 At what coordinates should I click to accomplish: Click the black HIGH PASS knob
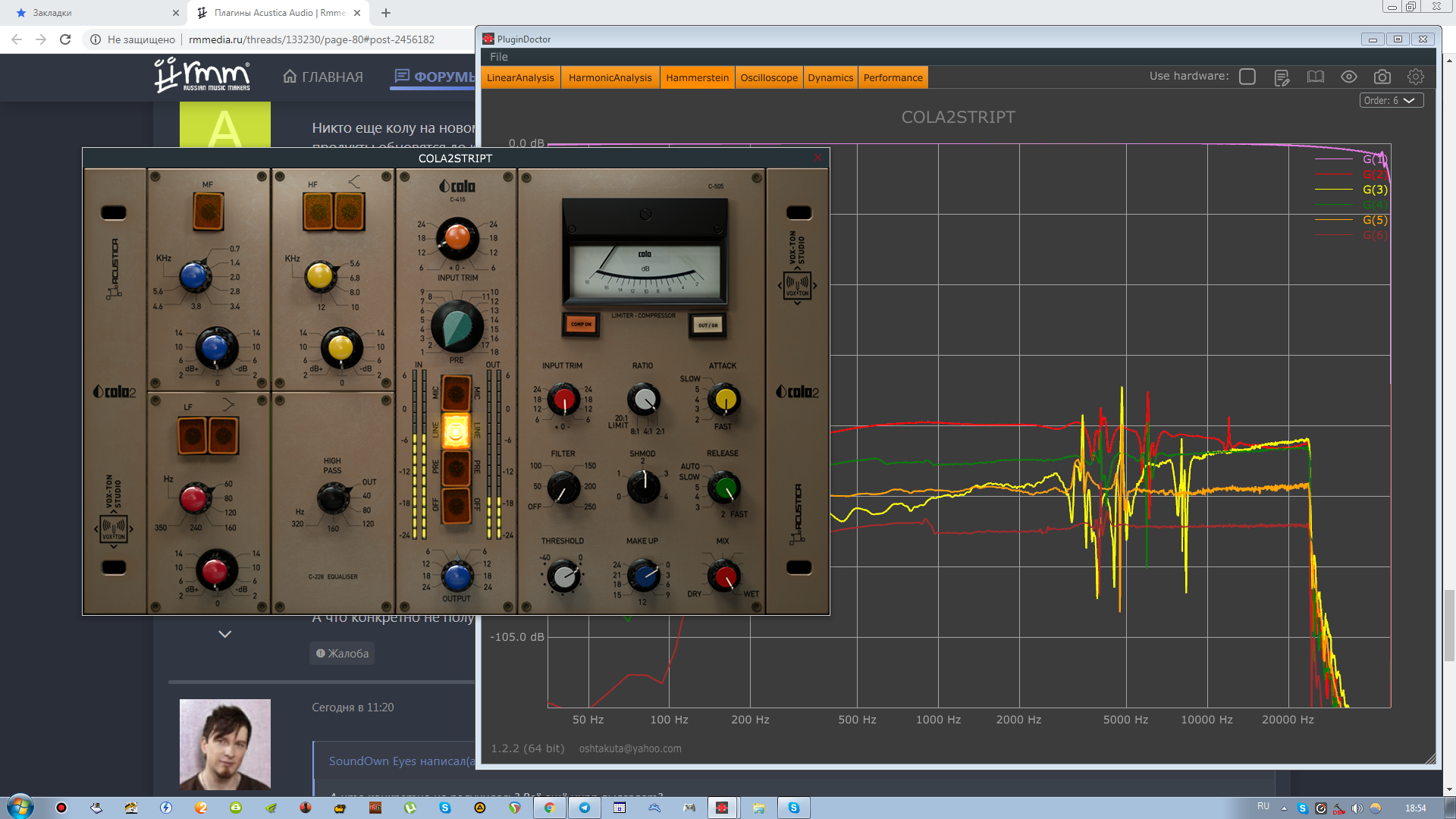point(332,498)
